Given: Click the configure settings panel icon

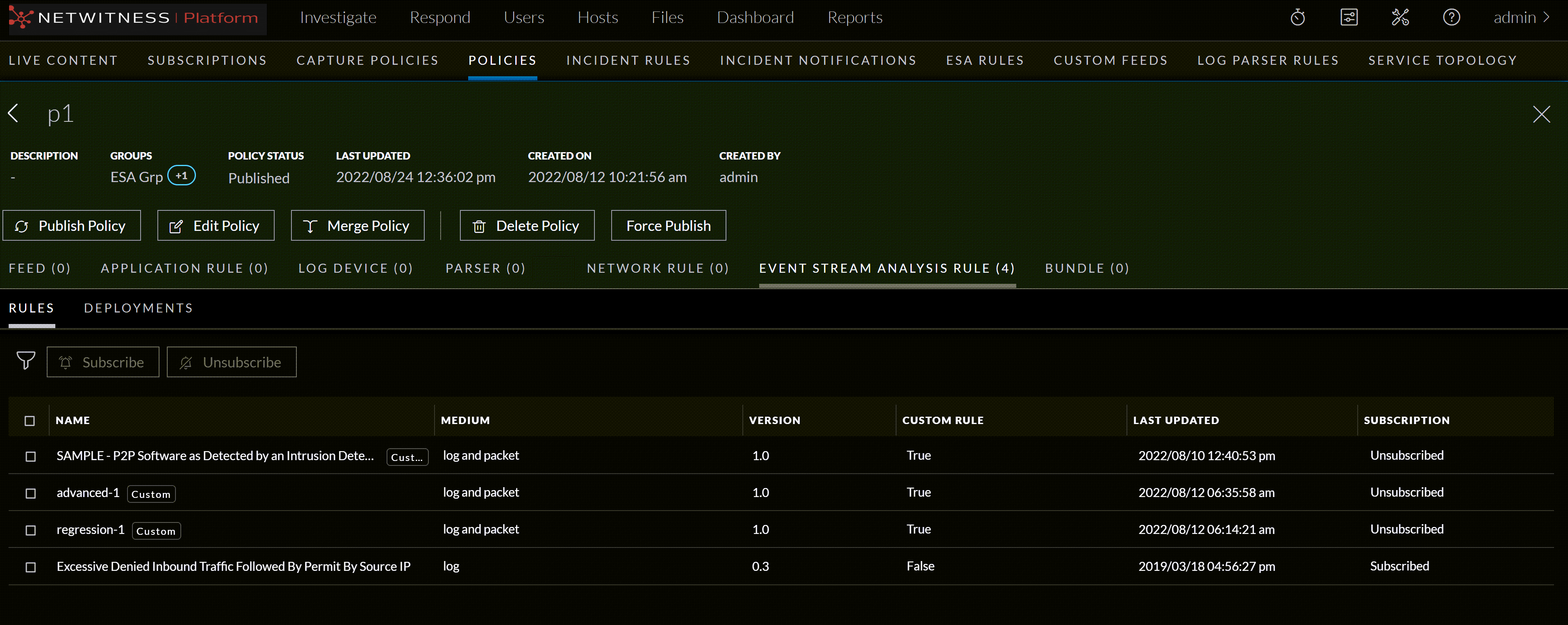Looking at the screenshot, I should 1349,18.
